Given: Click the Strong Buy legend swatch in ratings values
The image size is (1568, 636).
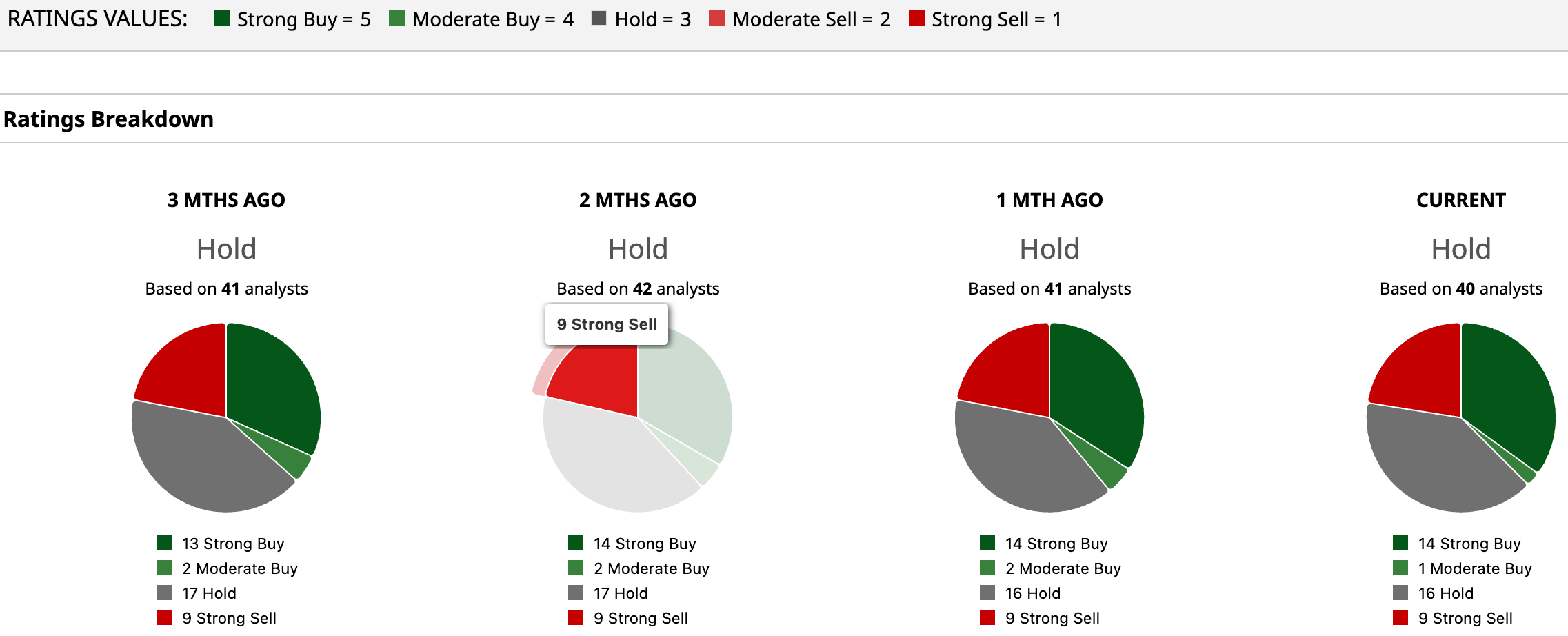Looking at the screenshot, I should [221, 19].
